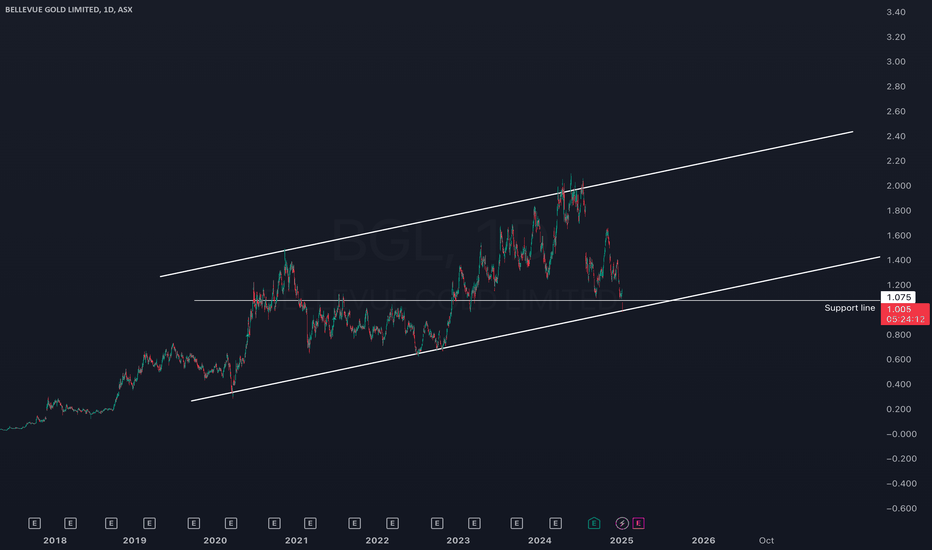This screenshot has height=550, width=932.
Task: Click the −0.600 price axis label
Action: (901, 508)
